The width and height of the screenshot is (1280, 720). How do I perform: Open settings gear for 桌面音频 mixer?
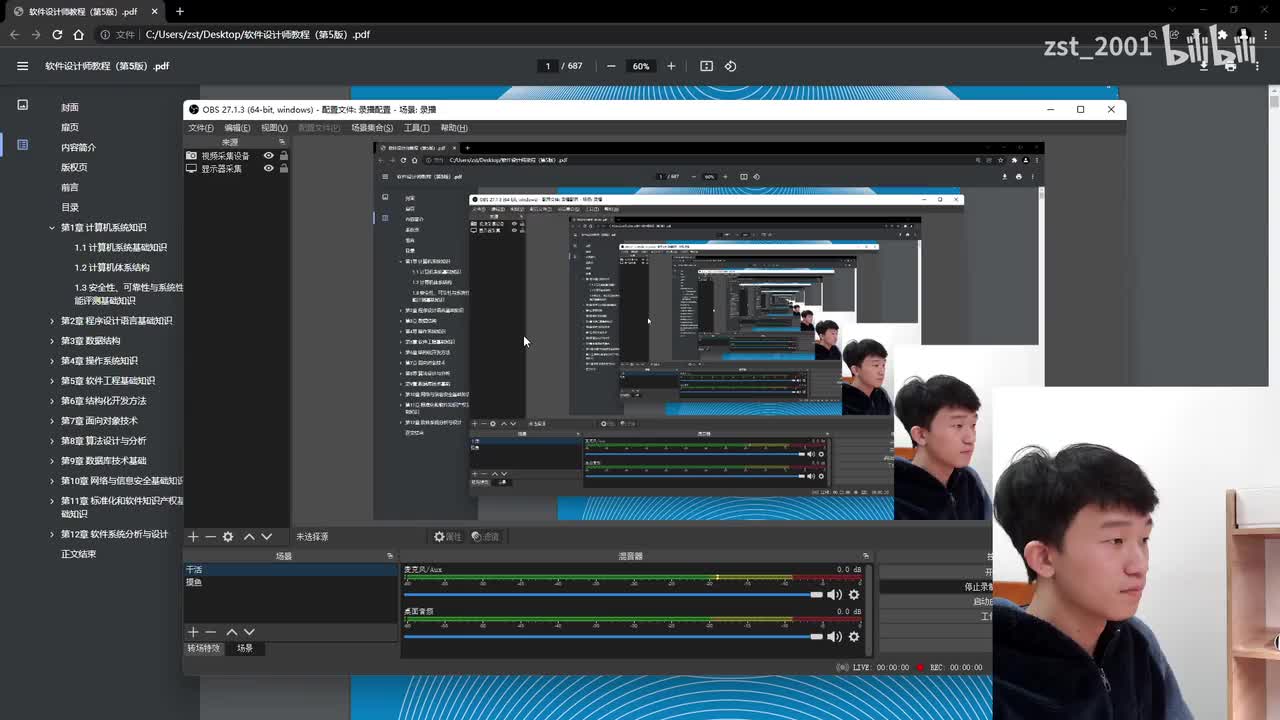pos(854,637)
